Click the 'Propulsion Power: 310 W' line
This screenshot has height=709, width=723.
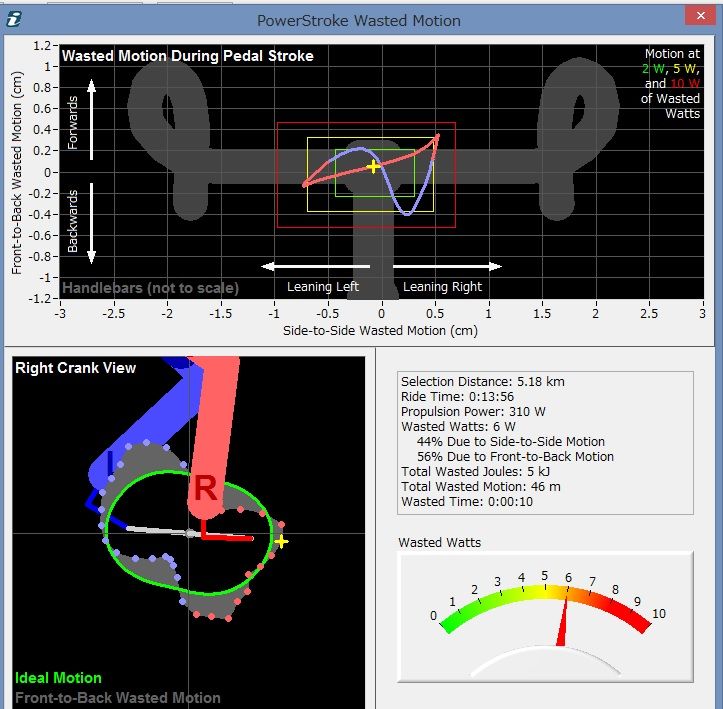coord(473,412)
